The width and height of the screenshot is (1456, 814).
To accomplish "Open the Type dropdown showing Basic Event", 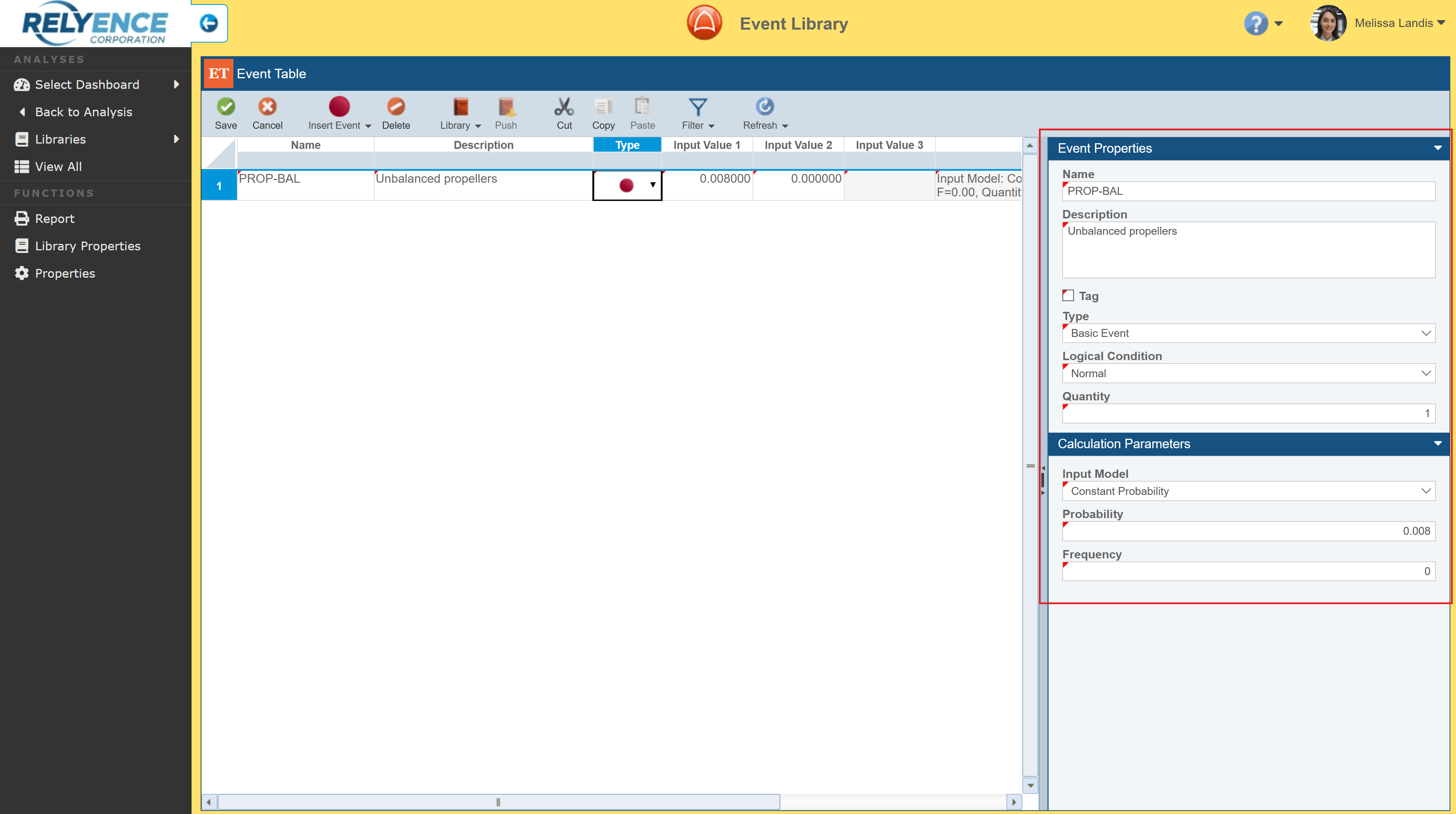I will [x=1248, y=333].
